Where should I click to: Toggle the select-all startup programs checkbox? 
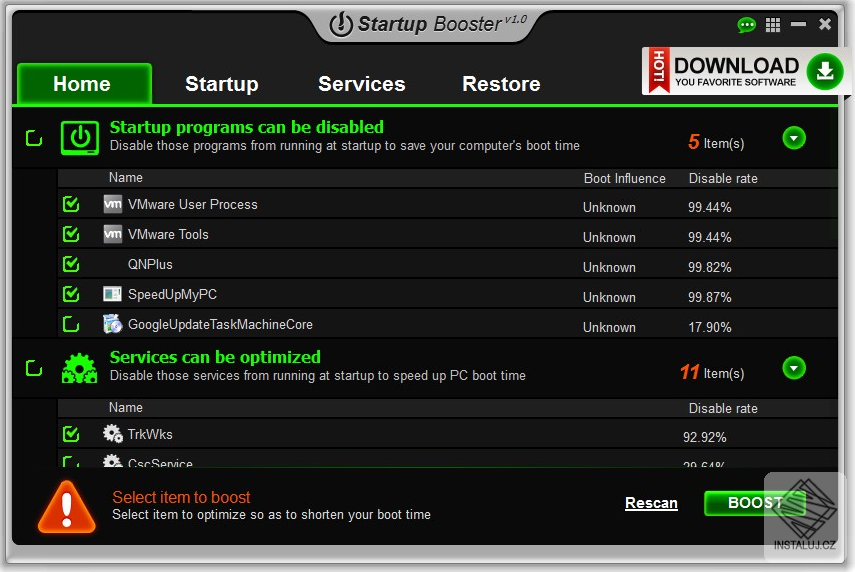click(34, 138)
